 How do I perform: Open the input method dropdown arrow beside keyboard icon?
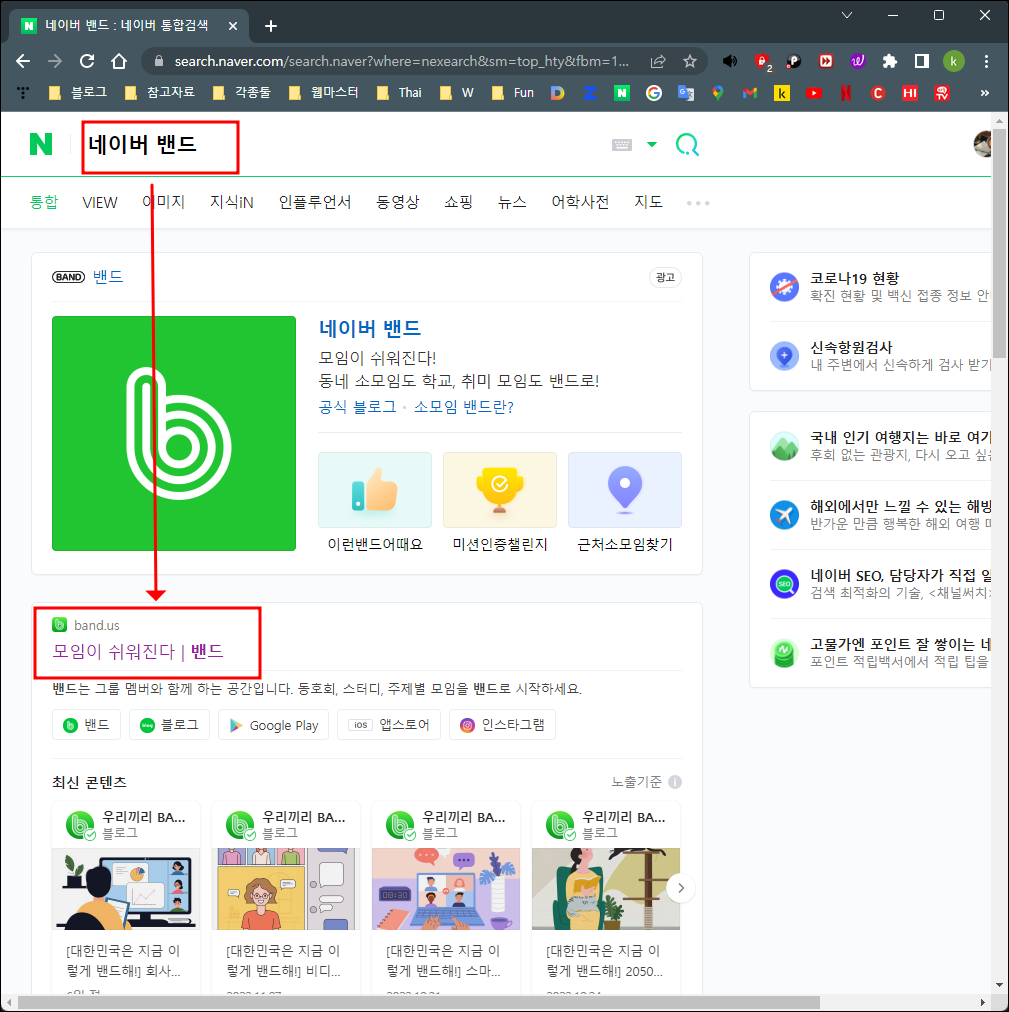[651, 144]
